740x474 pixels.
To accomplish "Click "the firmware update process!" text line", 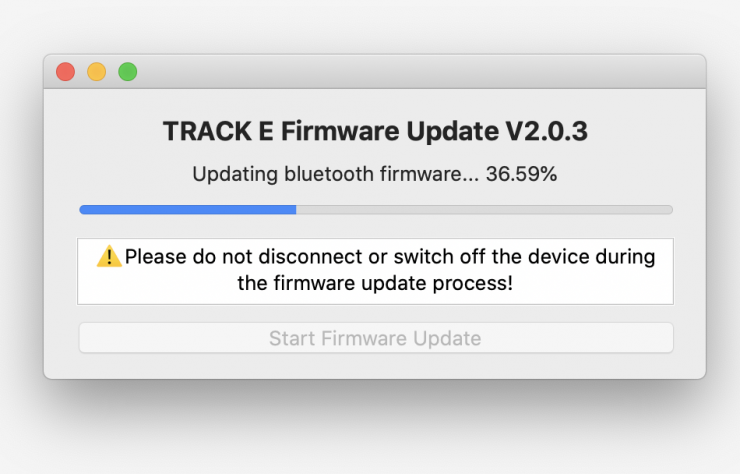I will pos(375,284).
